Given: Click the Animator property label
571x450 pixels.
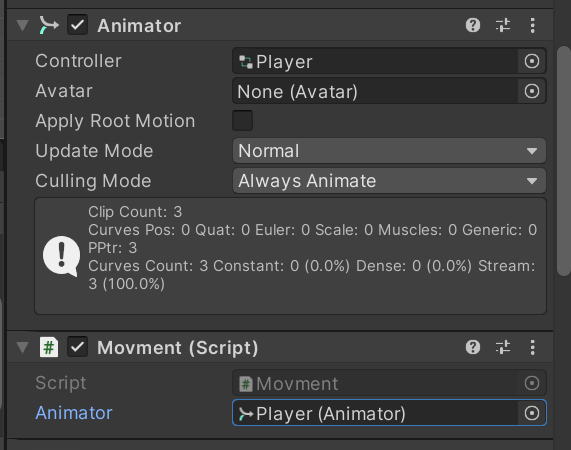Looking at the screenshot, I should (x=74, y=413).
